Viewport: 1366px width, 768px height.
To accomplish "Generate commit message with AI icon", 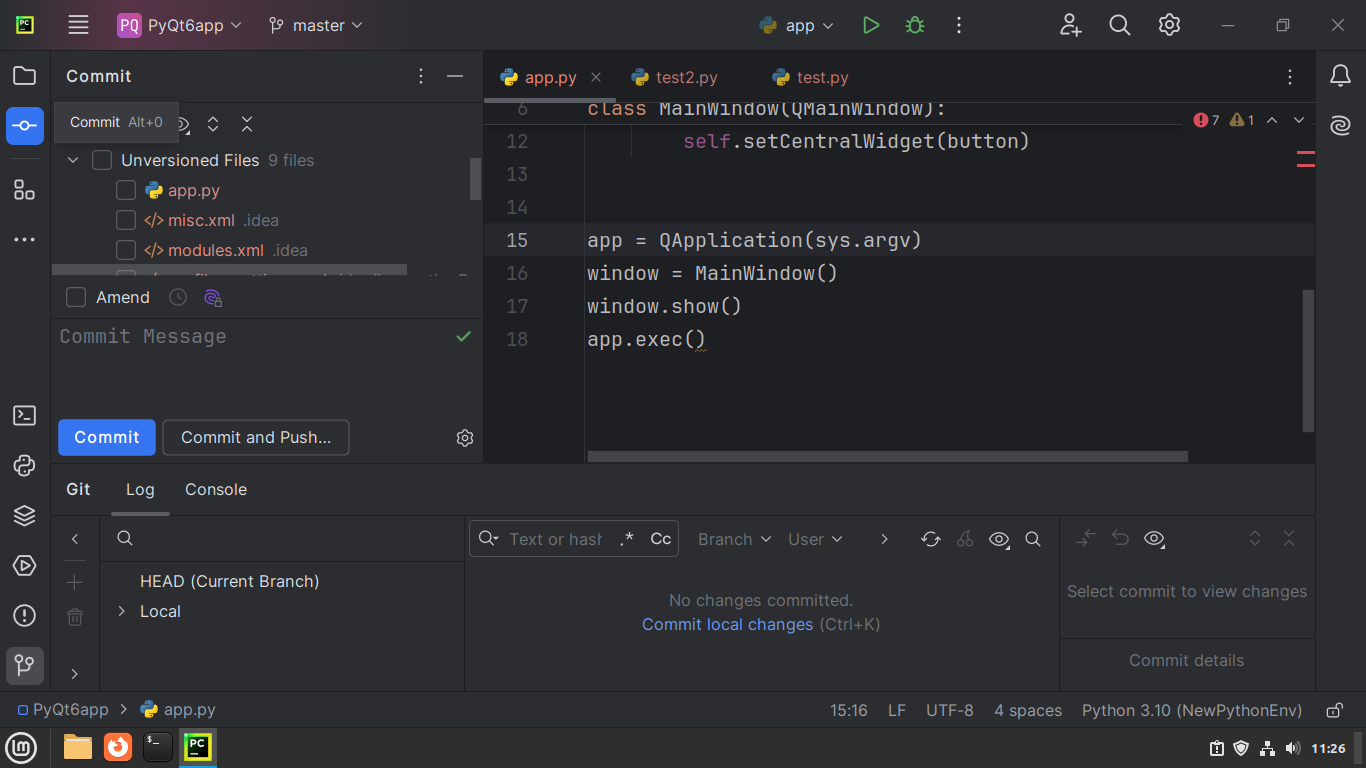I will pyautogui.click(x=212, y=297).
